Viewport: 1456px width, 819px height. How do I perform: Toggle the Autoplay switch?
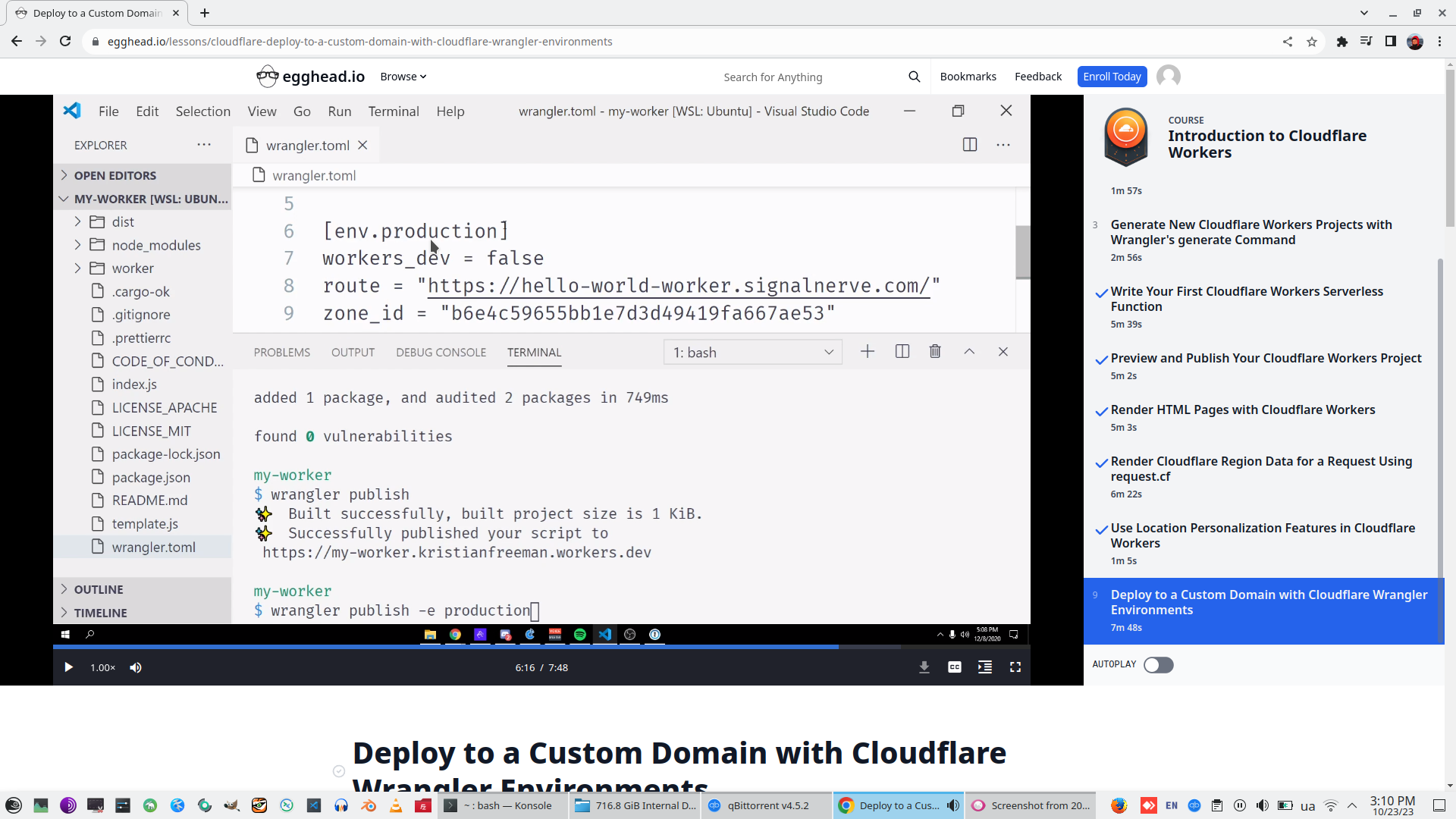(1158, 665)
